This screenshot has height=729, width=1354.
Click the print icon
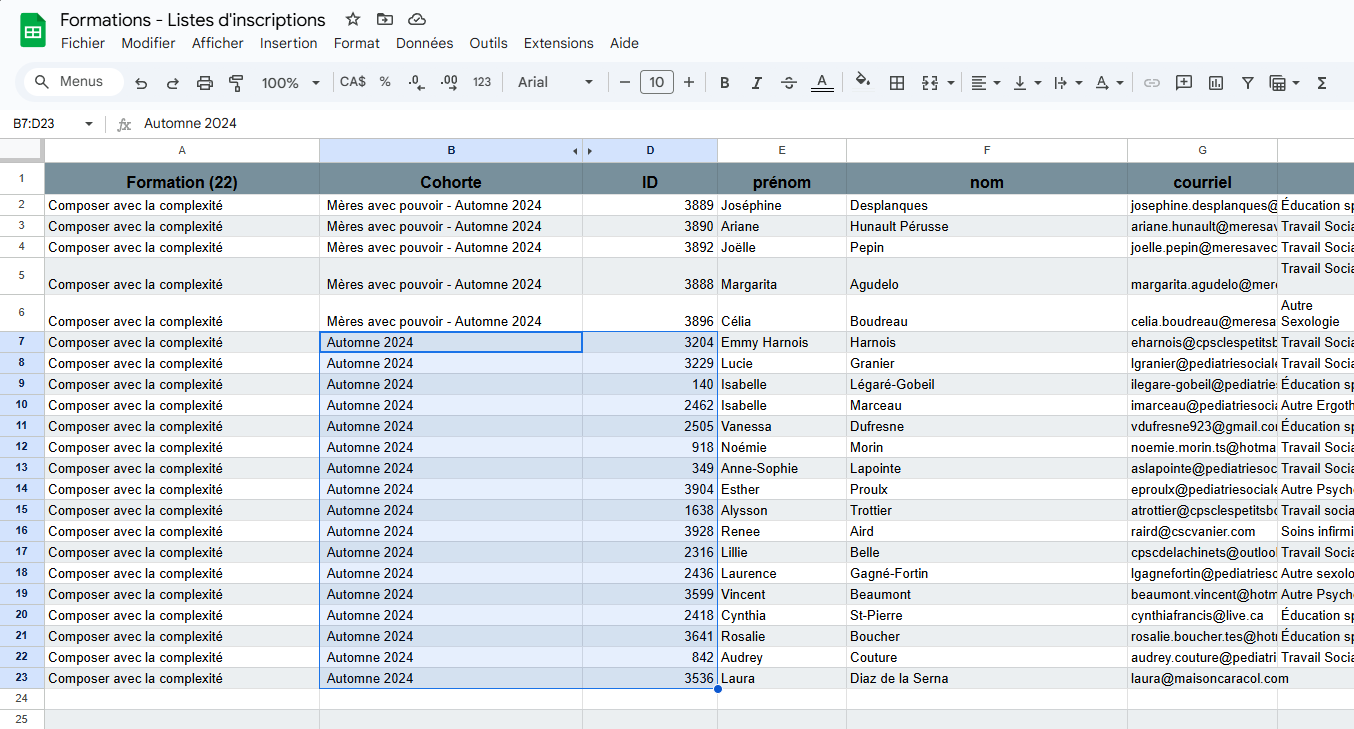click(x=205, y=83)
